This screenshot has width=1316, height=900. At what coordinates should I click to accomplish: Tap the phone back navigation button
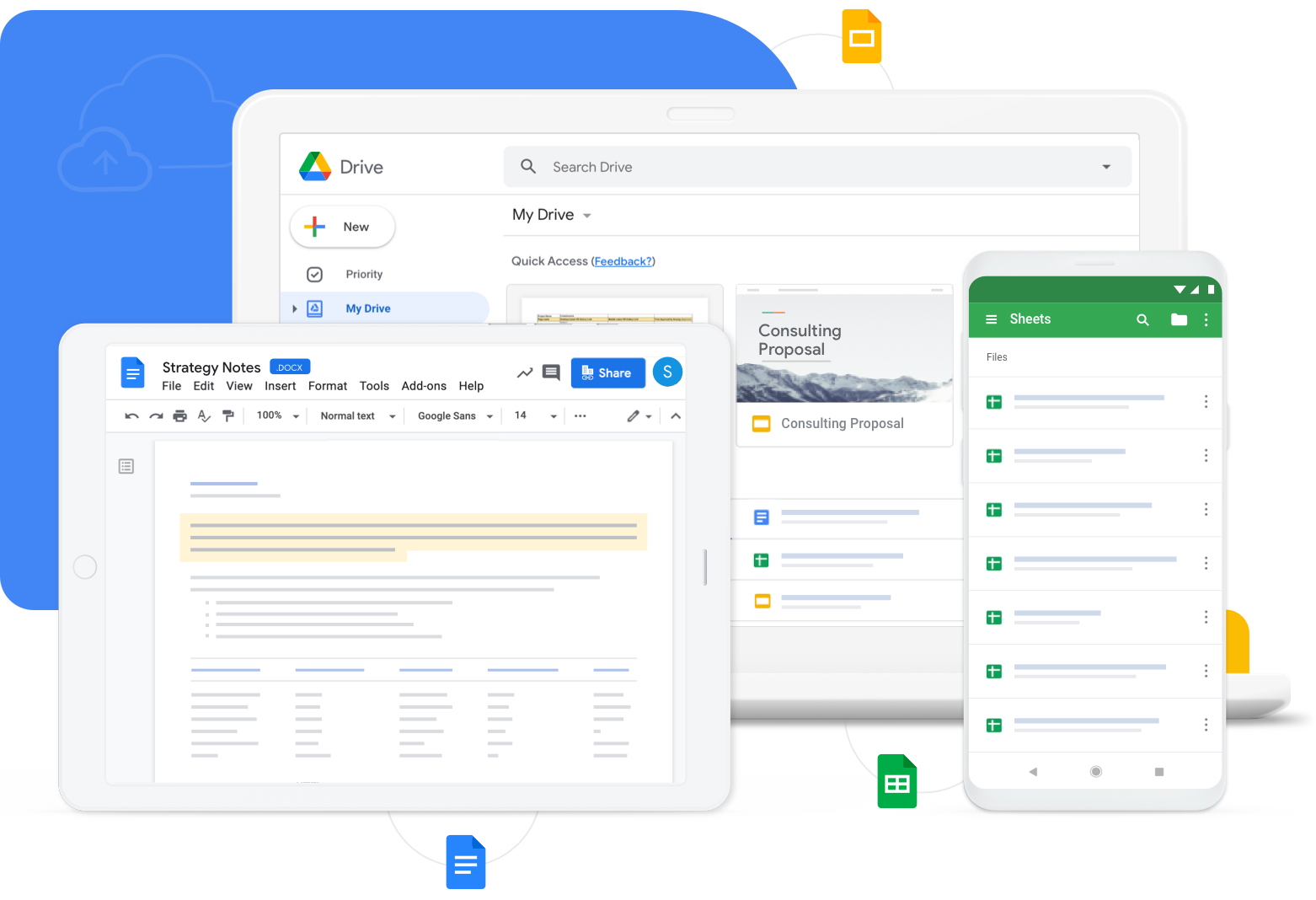click(x=1033, y=772)
